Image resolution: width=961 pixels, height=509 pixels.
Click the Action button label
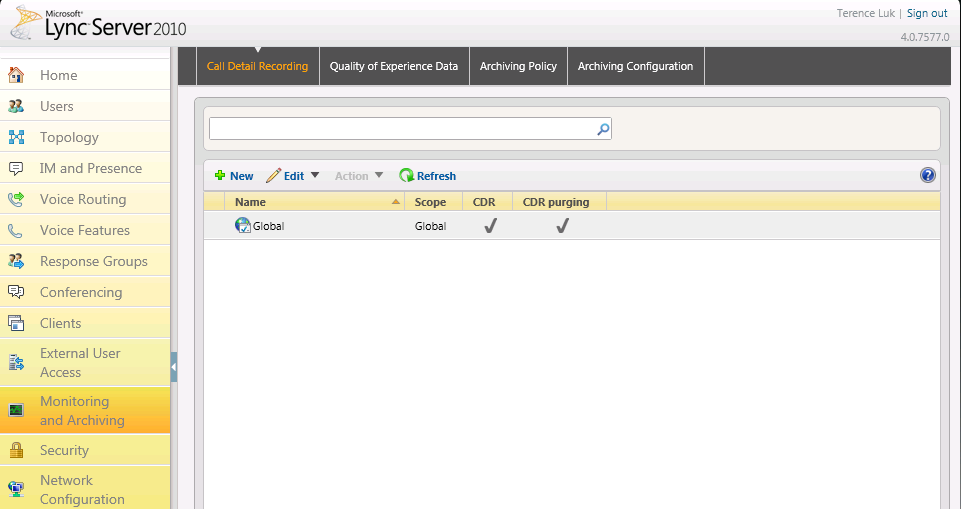(x=351, y=176)
